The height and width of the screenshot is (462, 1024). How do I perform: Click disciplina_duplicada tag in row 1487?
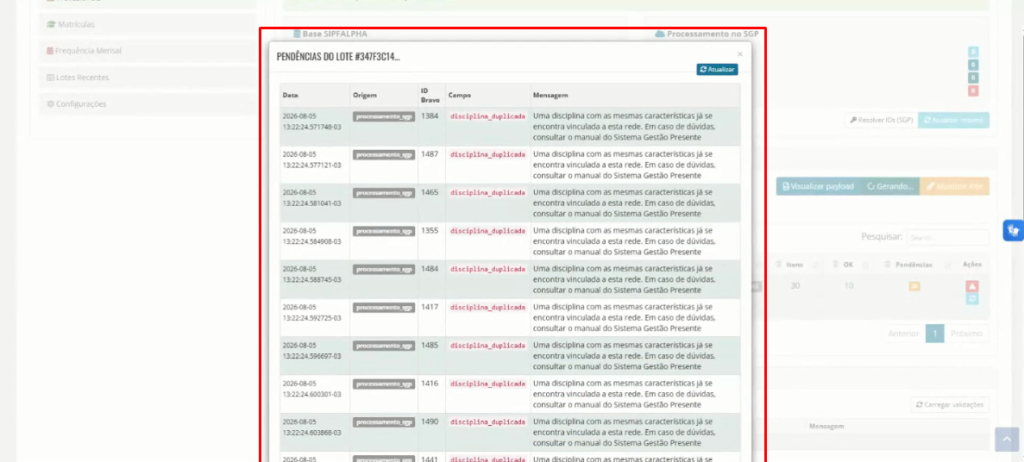coord(487,155)
